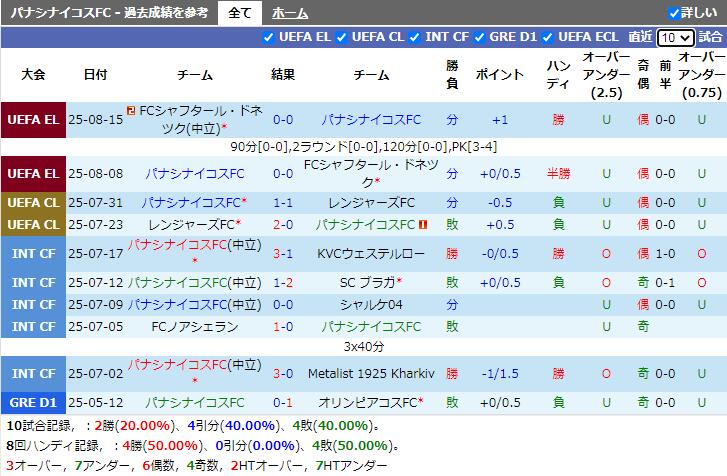The width and height of the screenshot is (727, 476).
Task: Open UEFA CL competition on 25-07-23 row
Action: (33, 224)
